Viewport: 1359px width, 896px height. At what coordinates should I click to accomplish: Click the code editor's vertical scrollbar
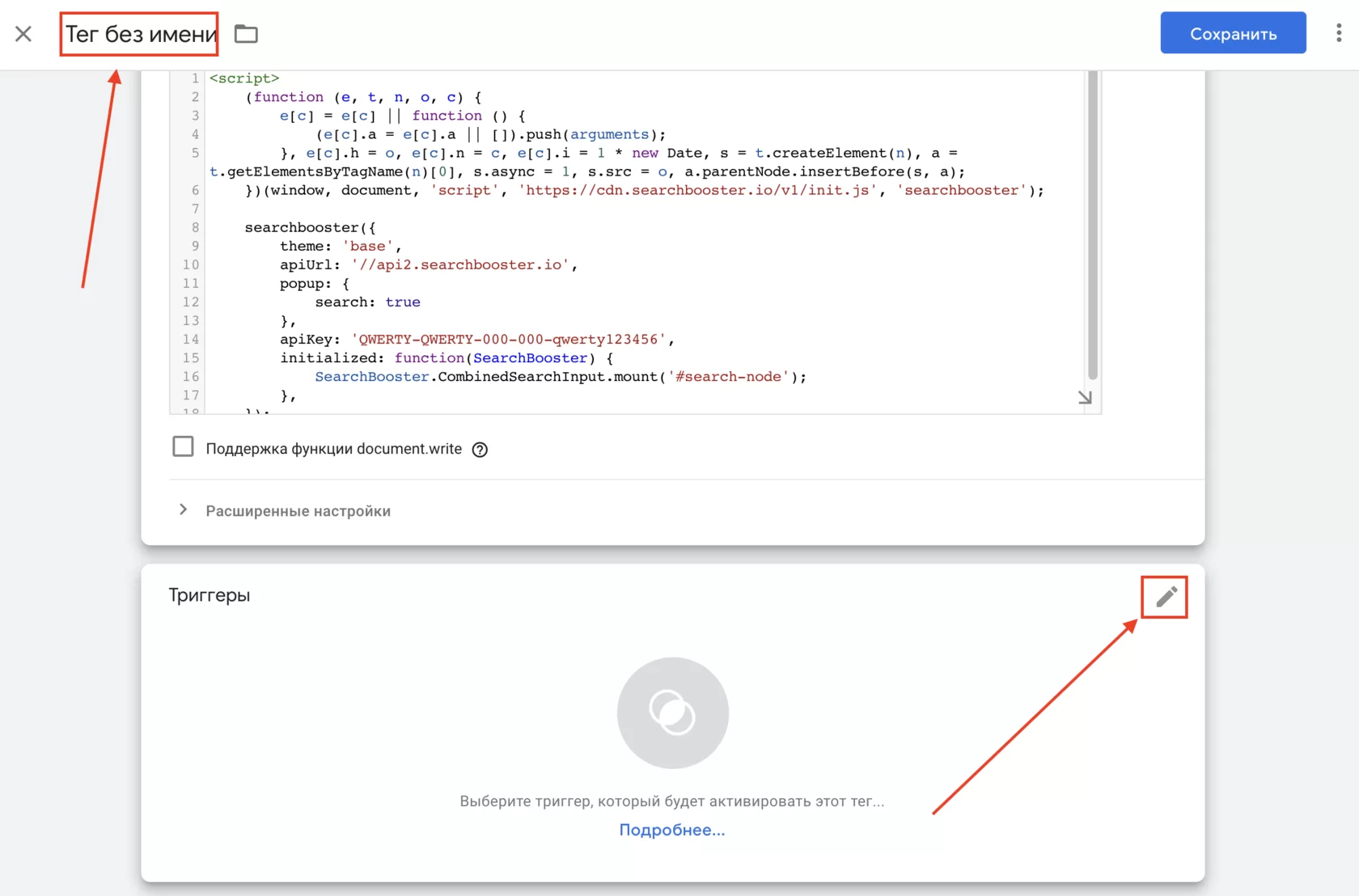[1092, 226]
